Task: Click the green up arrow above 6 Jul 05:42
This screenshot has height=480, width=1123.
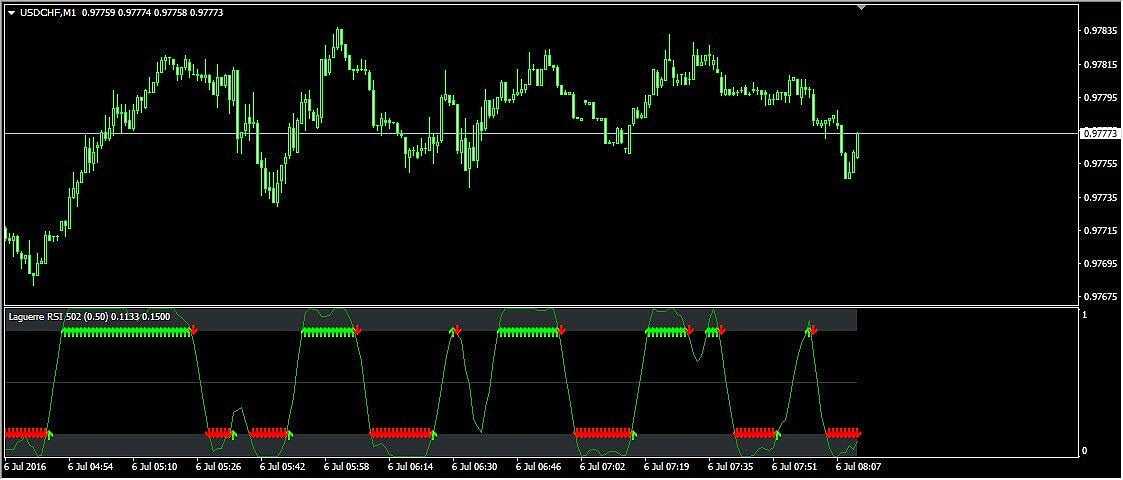Action: pos(290,434)
